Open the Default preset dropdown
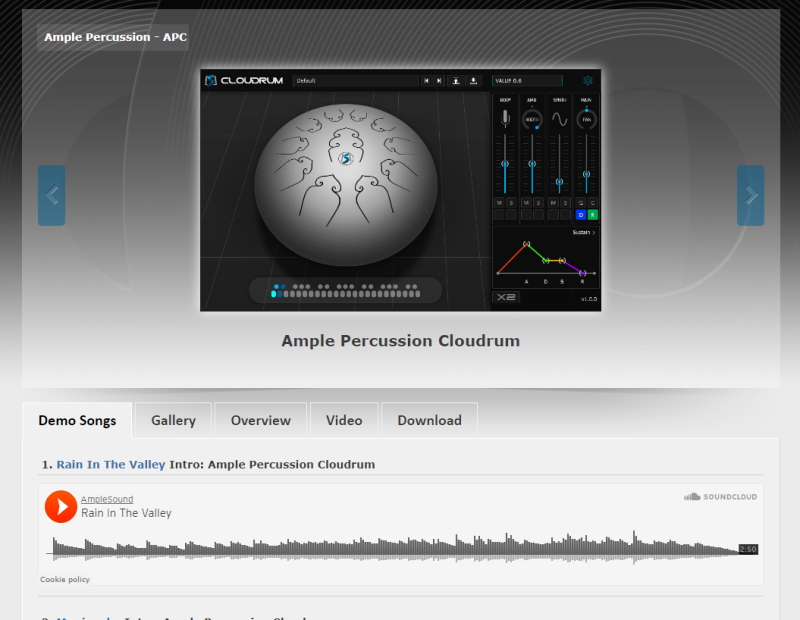 coord(356,81)
